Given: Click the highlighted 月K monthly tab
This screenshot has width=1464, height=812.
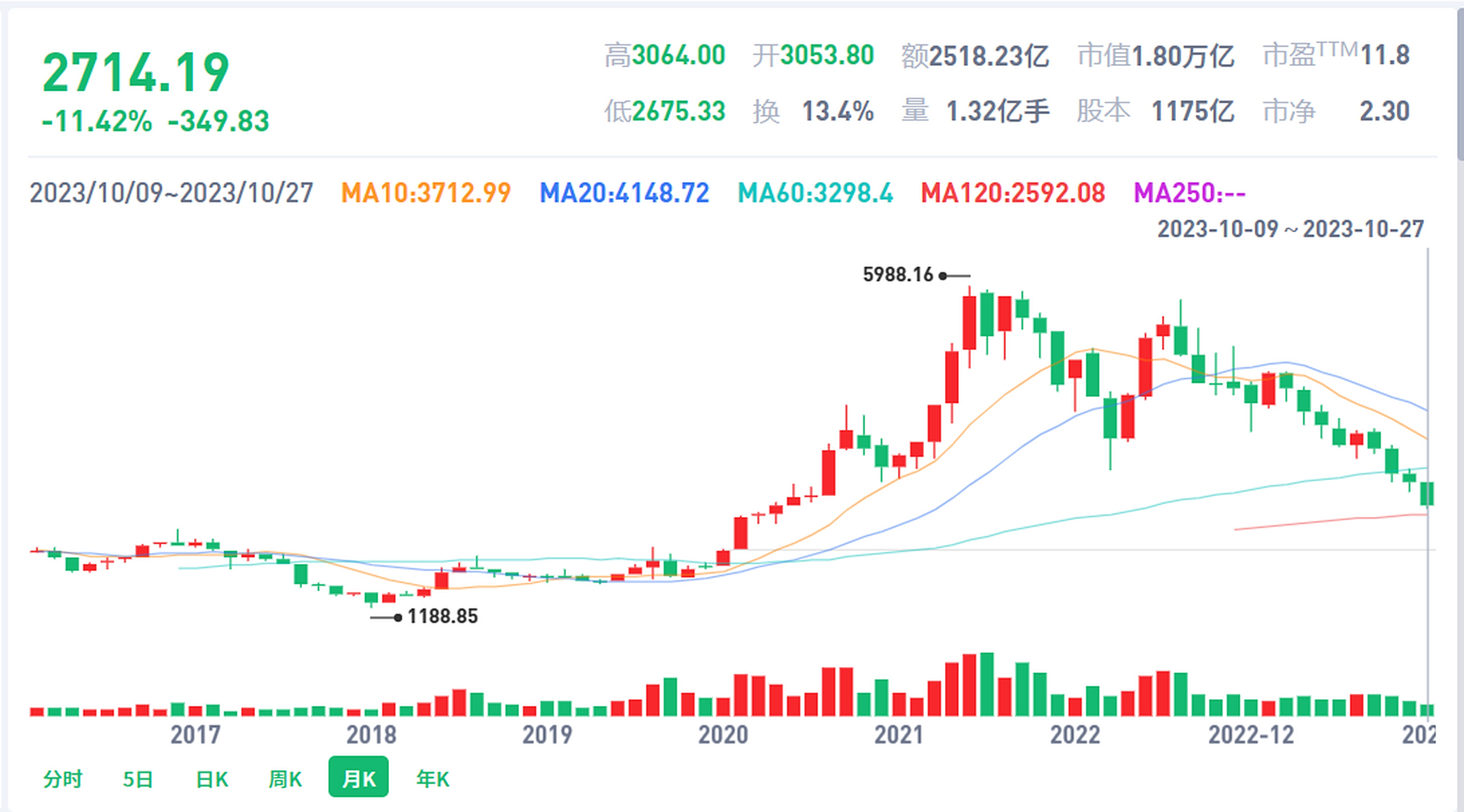Looking at the screenshot, I should tap(359, 777).
